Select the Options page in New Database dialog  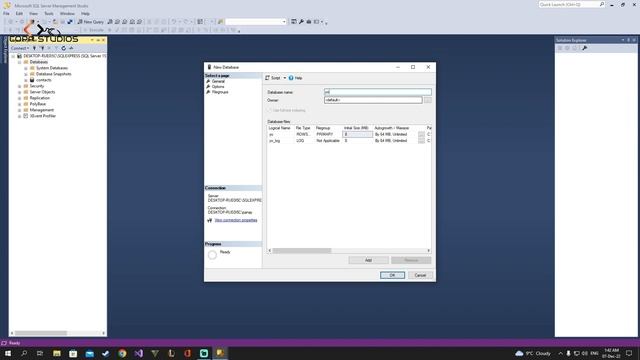point(218,87)
